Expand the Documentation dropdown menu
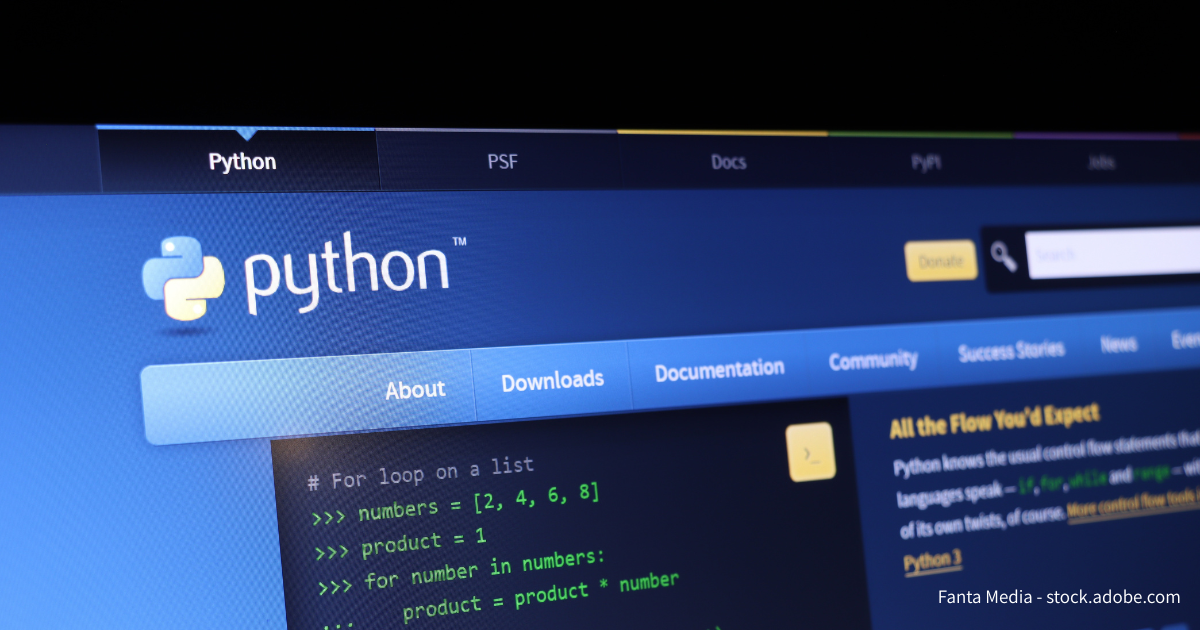Screen dimensions: 1200x630 coord(719,369)
